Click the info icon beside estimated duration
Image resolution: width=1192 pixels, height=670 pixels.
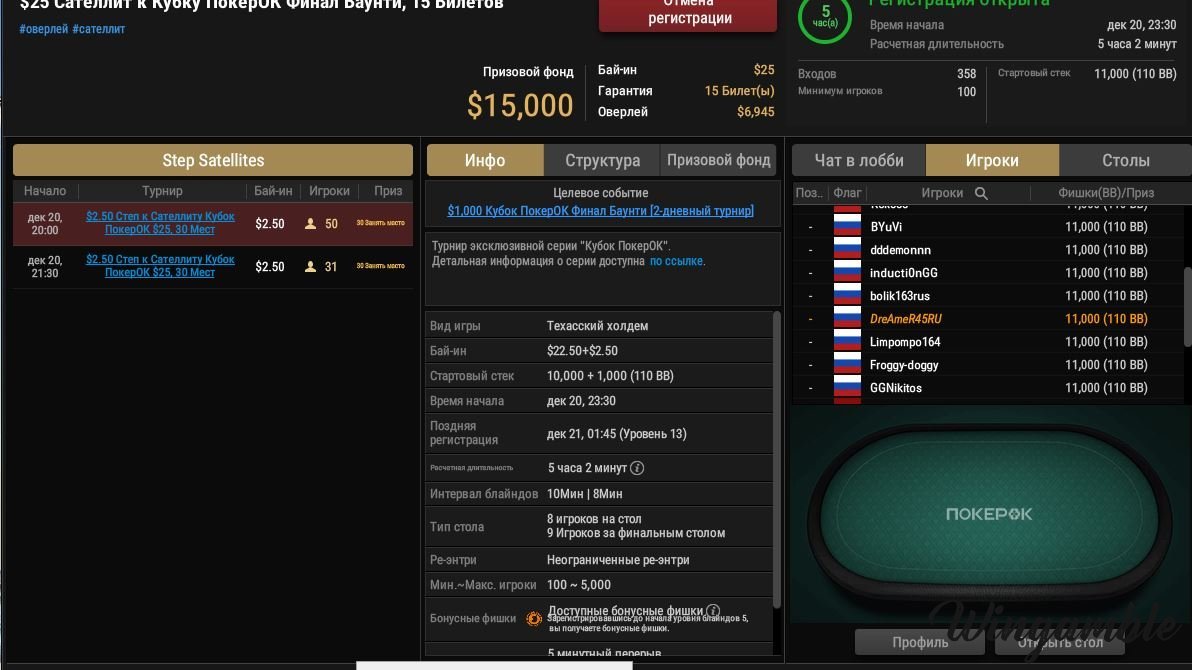(x=637, y=468)
